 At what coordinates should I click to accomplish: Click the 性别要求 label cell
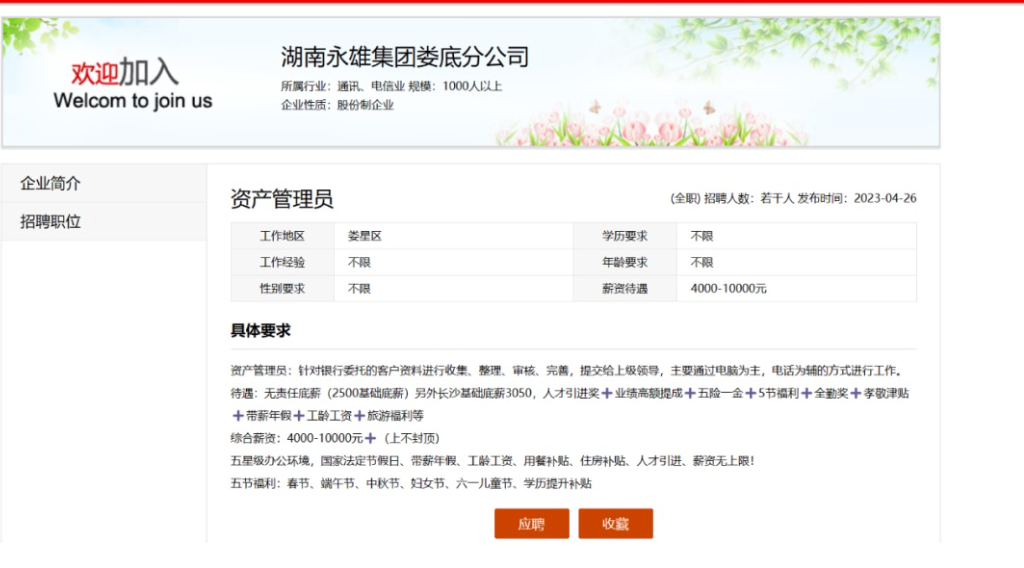[282, 289]
